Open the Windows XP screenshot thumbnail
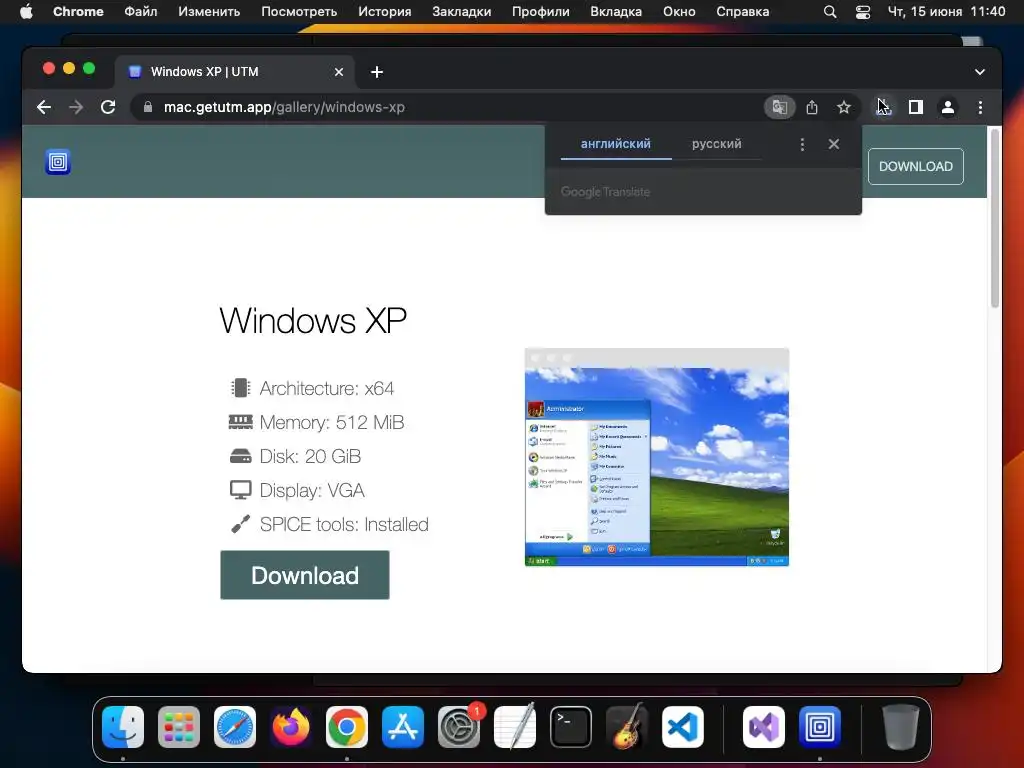Screen dimensions: 1024x768 (657, 457)
